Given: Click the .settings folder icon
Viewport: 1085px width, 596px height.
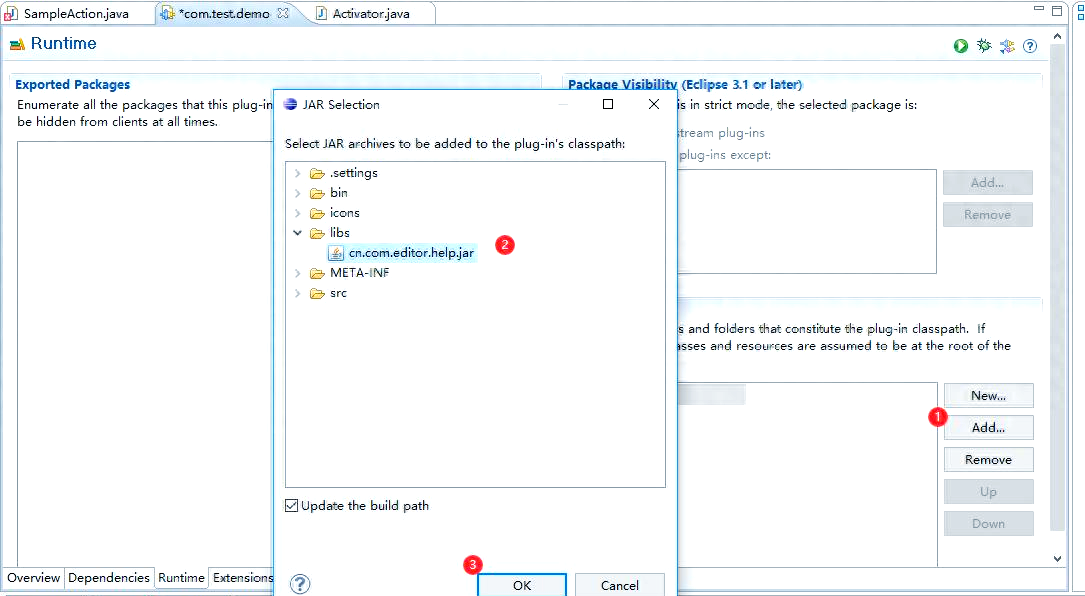Looking at the screenshot, I should [318, 173].
